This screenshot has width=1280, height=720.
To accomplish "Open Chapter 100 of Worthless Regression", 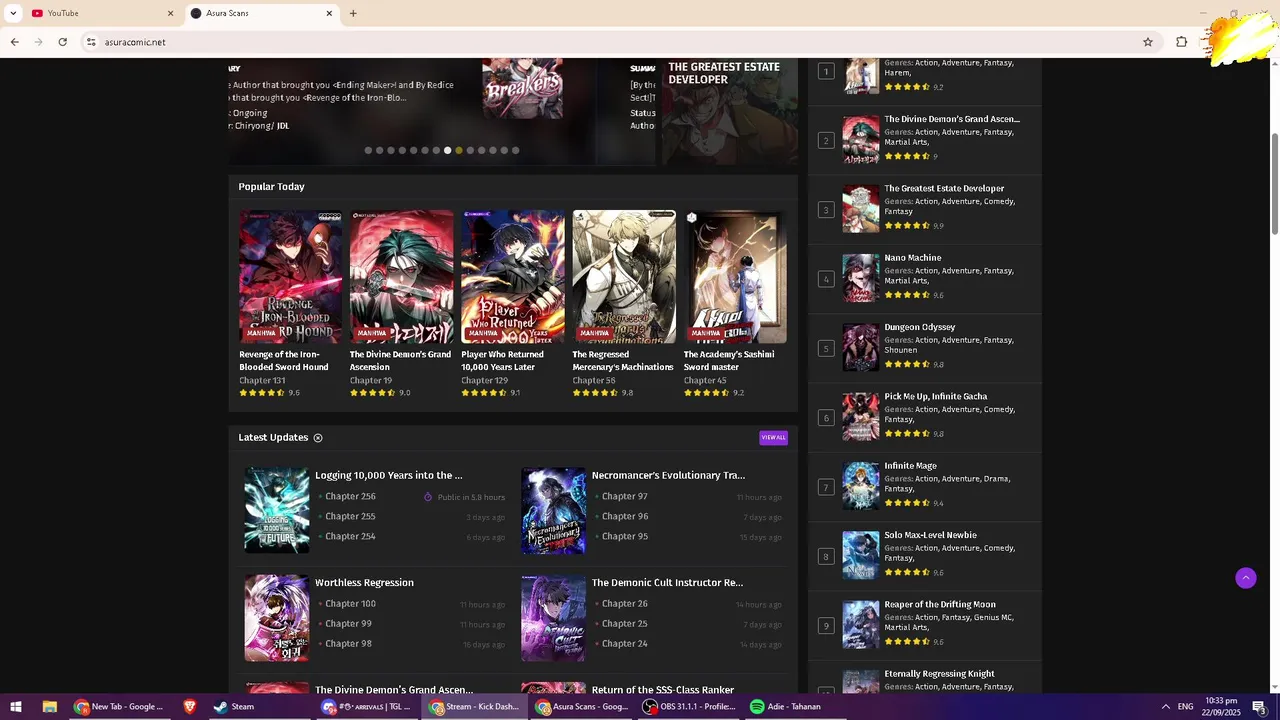I will coord(350,603).
